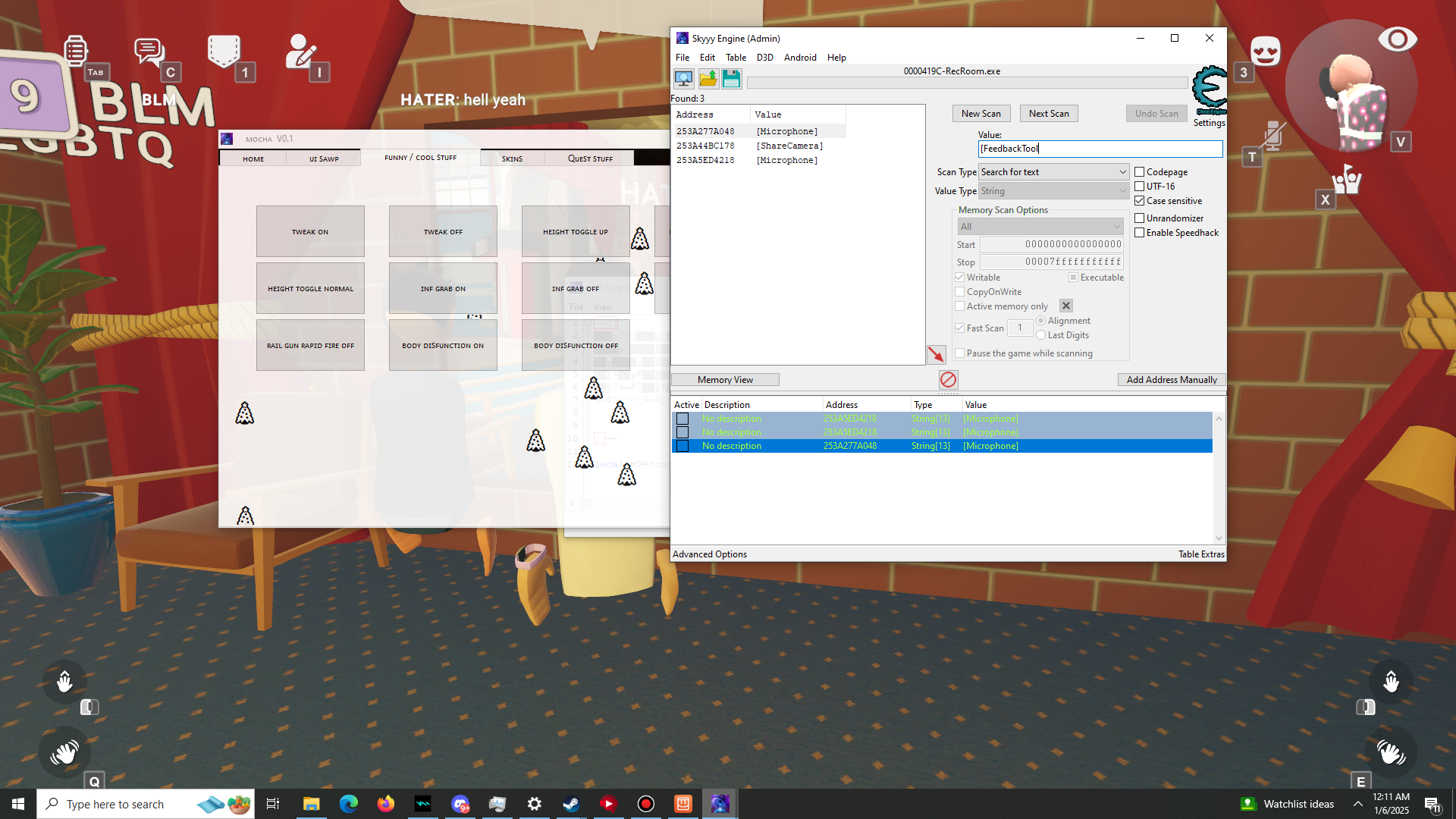Click the open process computer icon
1456x819 pixels.
683,78
